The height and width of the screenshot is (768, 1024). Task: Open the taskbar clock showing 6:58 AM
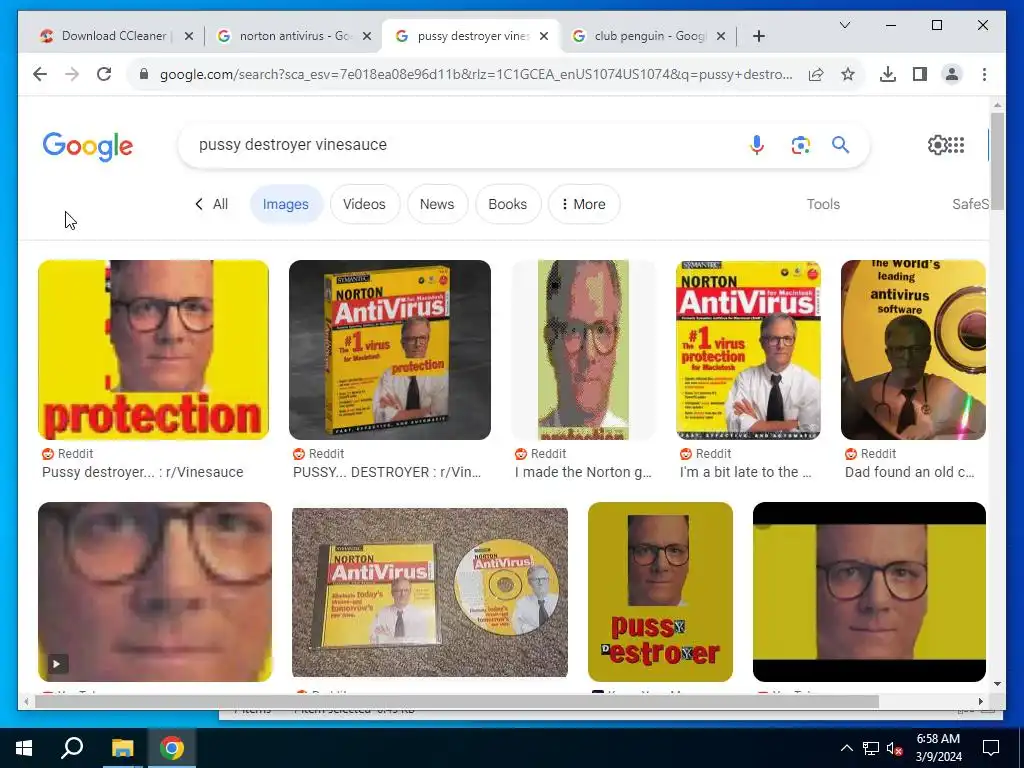pyautogui.click(x=938, y=748)
